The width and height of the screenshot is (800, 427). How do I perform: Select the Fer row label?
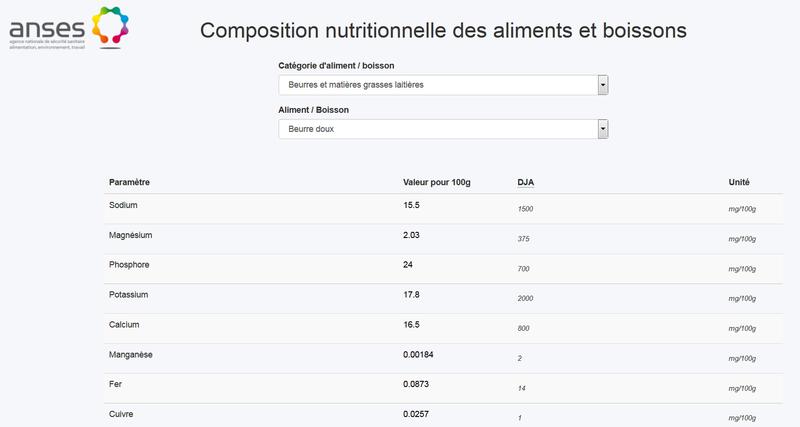[115, 385]
